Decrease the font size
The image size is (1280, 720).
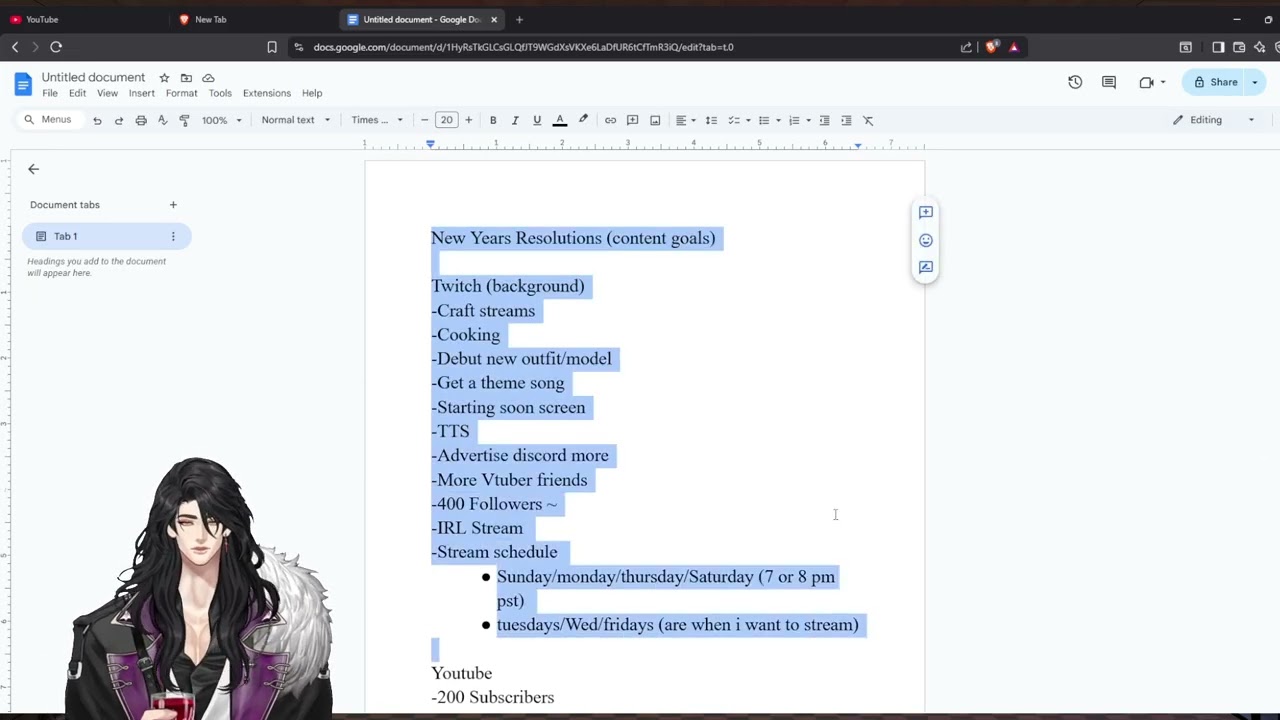click(x=424, y=120)
